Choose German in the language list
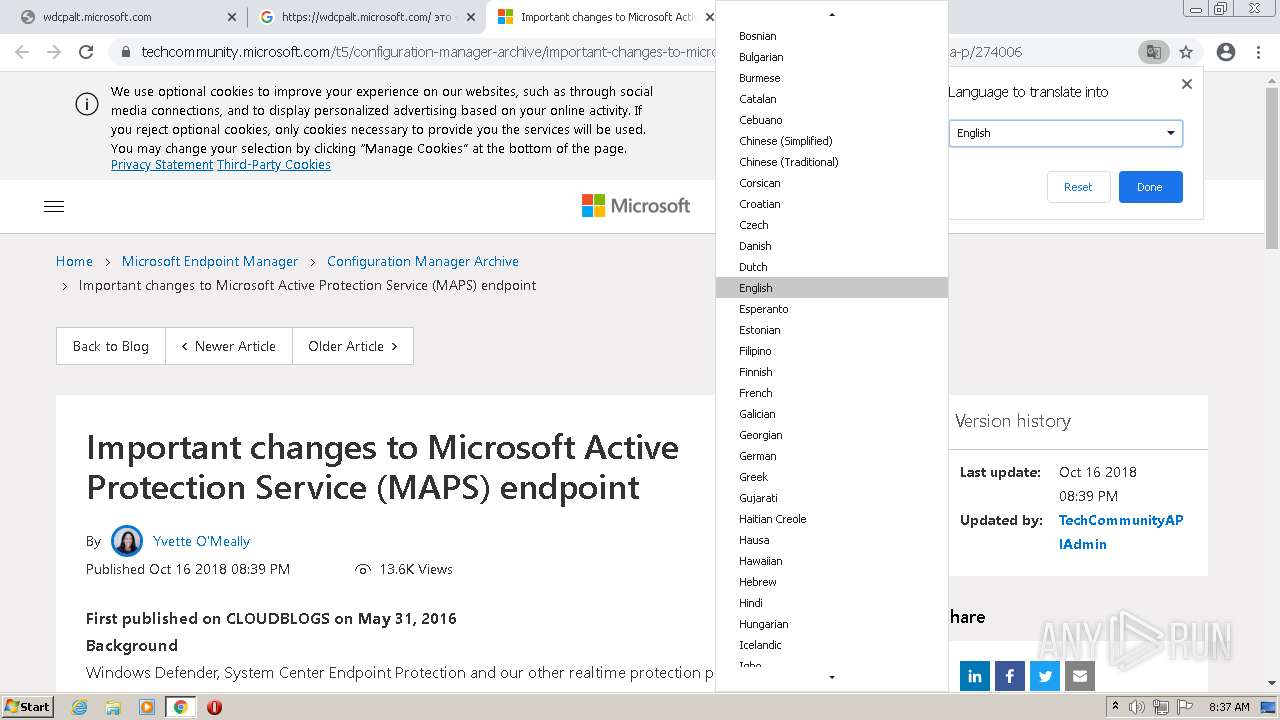Viewport: 1280px width, 720px height. pyautogui.click(x=758, y=456)
